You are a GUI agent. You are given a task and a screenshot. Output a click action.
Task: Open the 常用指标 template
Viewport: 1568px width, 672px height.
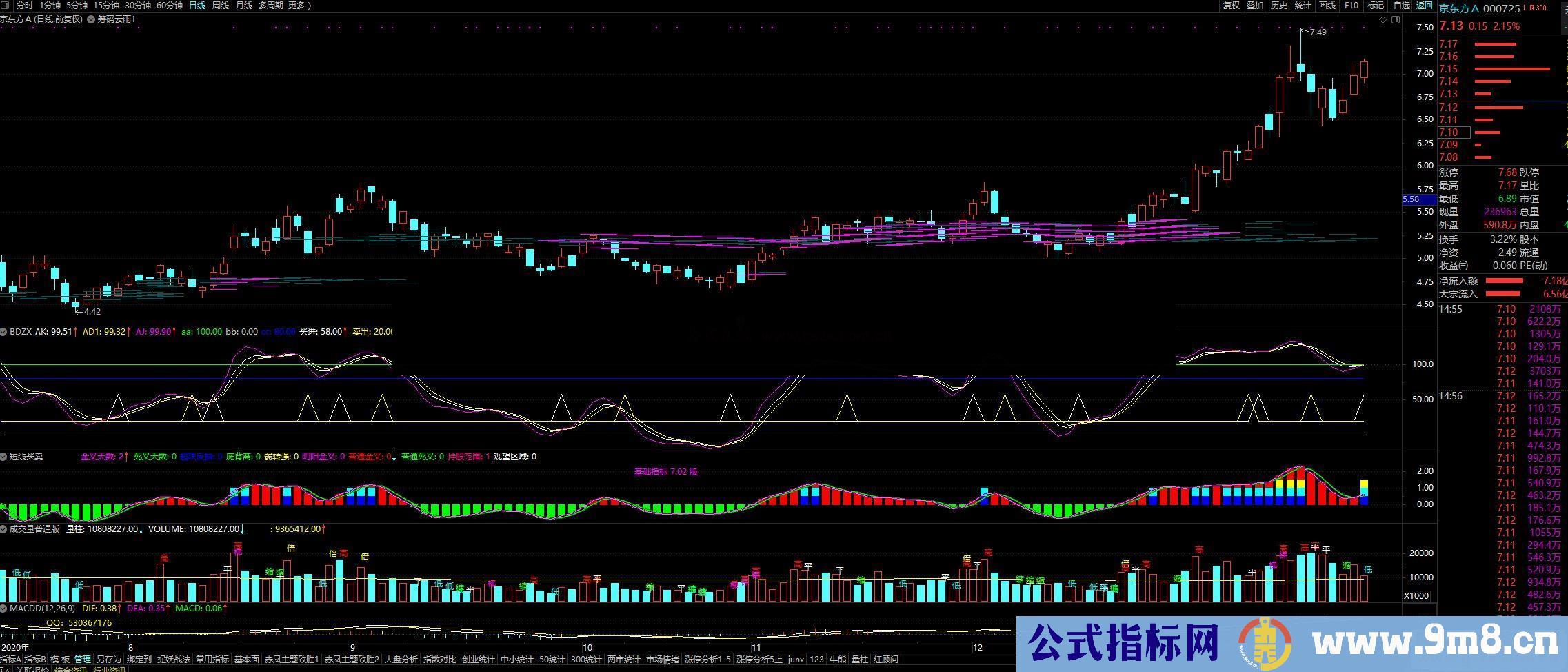tap(212, 660)
